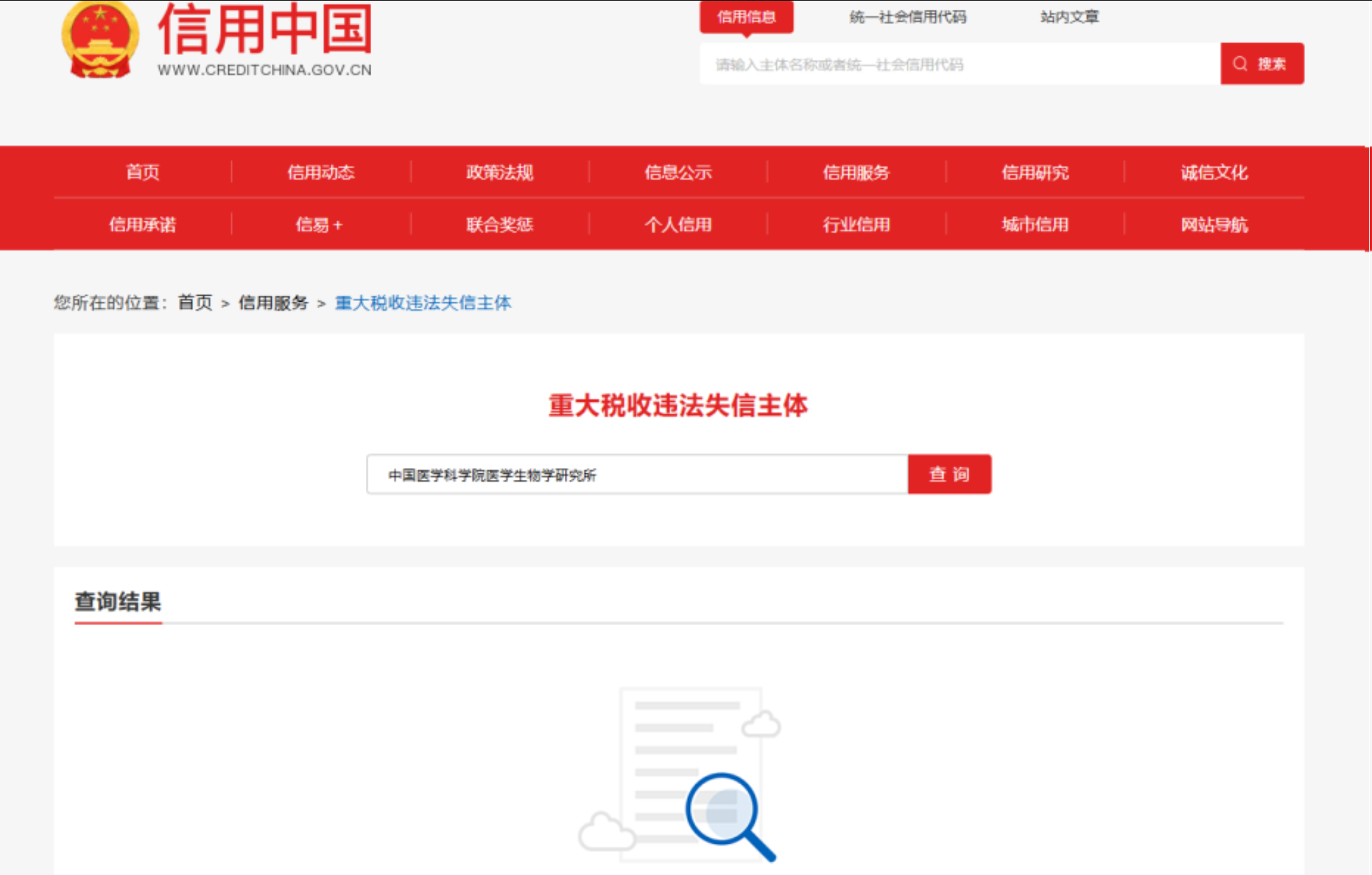Viewport: 1372px width, 875px height.
Task: Click the 信用服务 breadcrumb link
Action: click(x=274, y=303)
